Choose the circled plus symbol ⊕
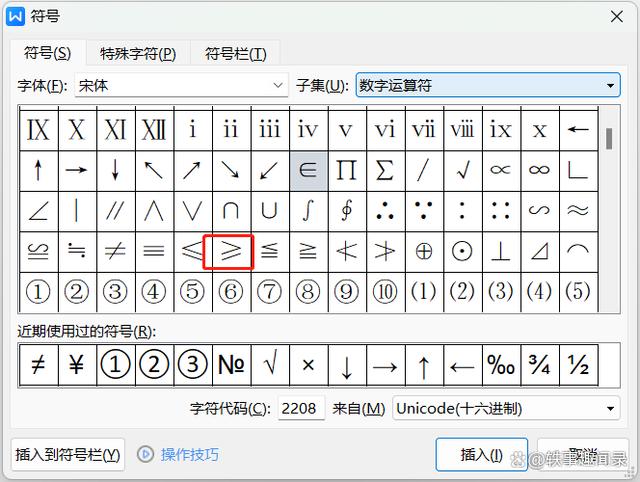Viewport: 640px width, 482px height. (424, 251)
